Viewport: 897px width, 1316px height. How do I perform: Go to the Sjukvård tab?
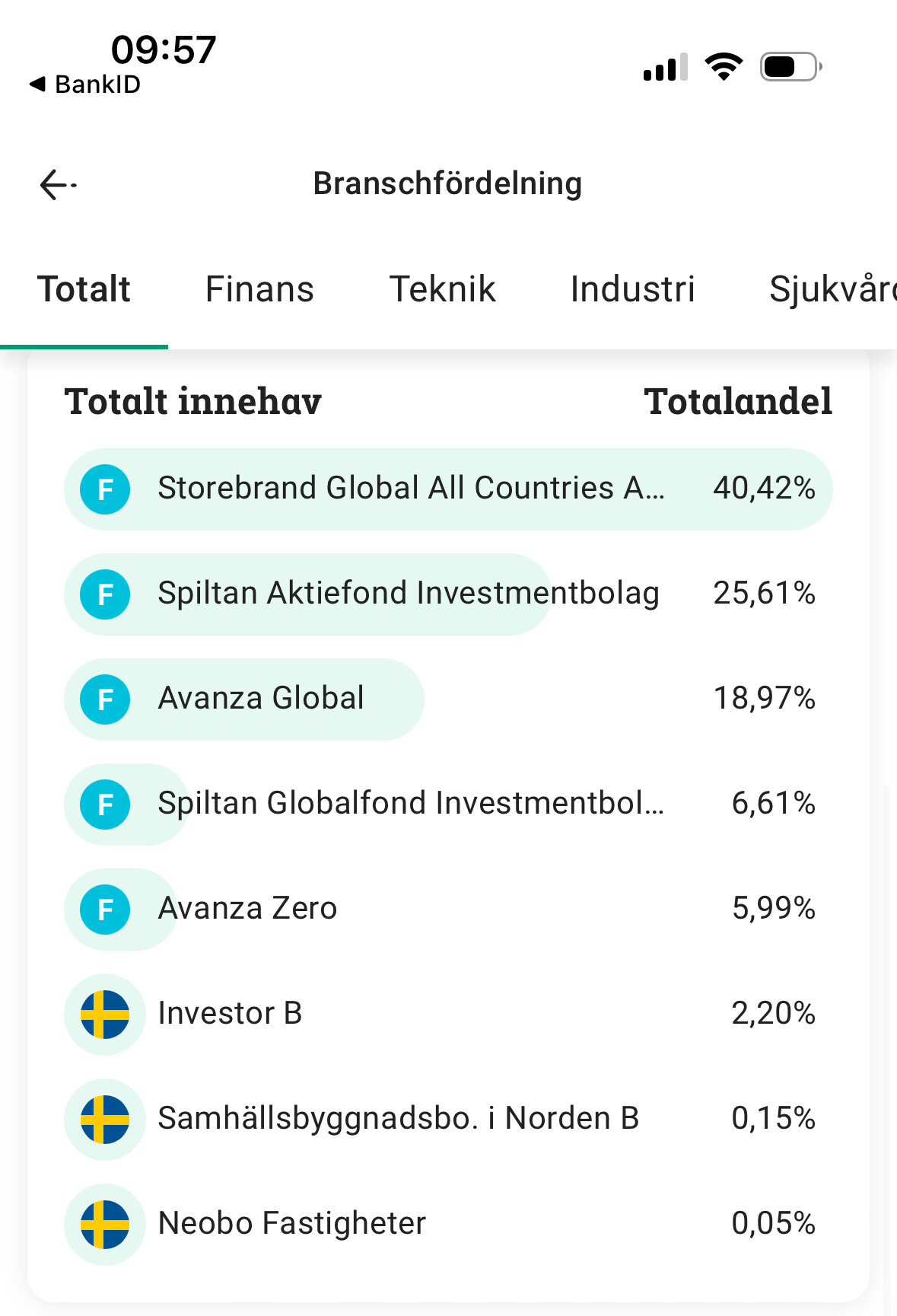coord(832,290)
